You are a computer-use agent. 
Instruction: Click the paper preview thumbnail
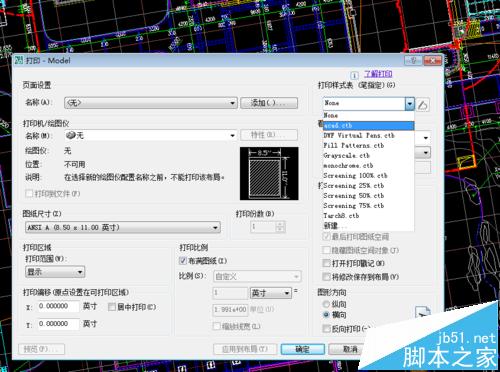coord(269,173)
